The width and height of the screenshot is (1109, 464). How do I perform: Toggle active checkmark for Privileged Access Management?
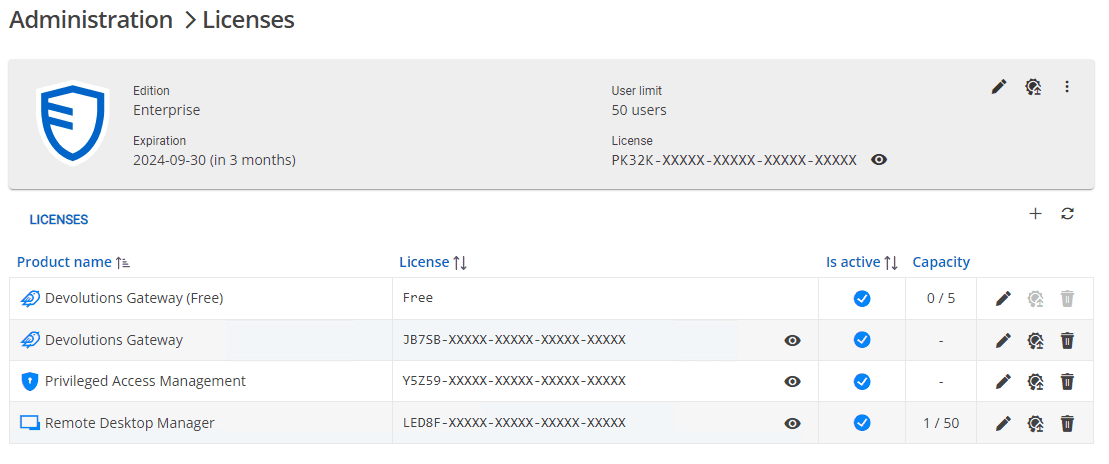[861, 381]
